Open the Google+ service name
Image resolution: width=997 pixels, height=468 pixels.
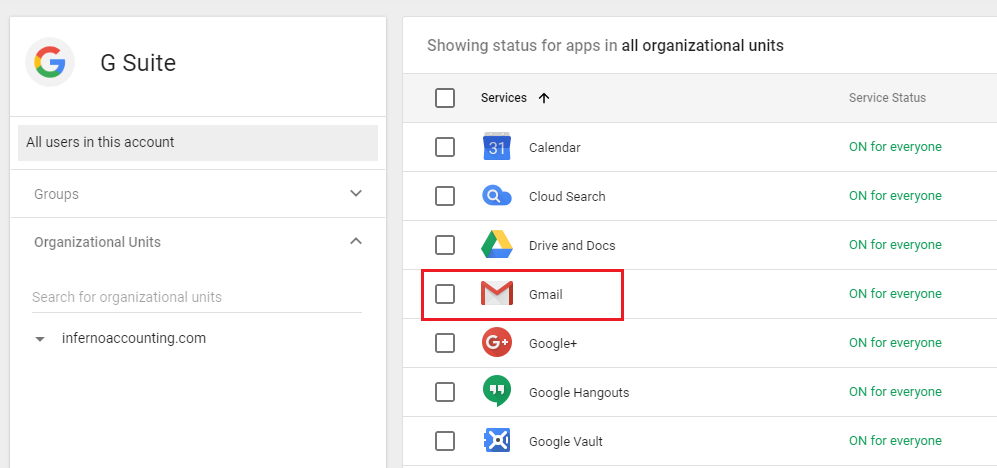pyautogui.click(x=553, y=343)
